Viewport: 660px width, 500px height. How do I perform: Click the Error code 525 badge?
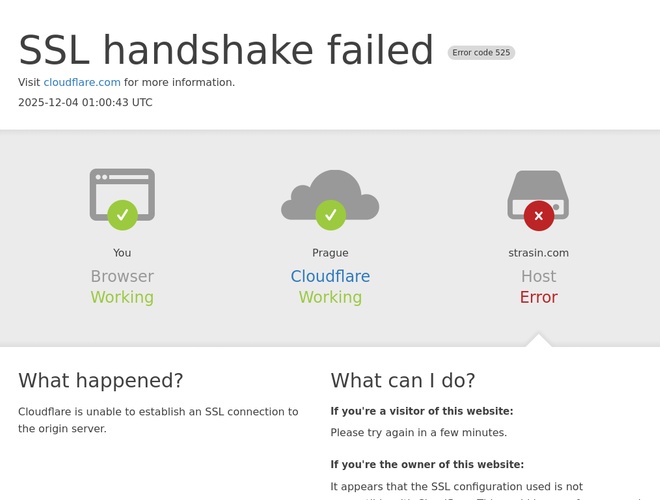[x=481, y=52]
